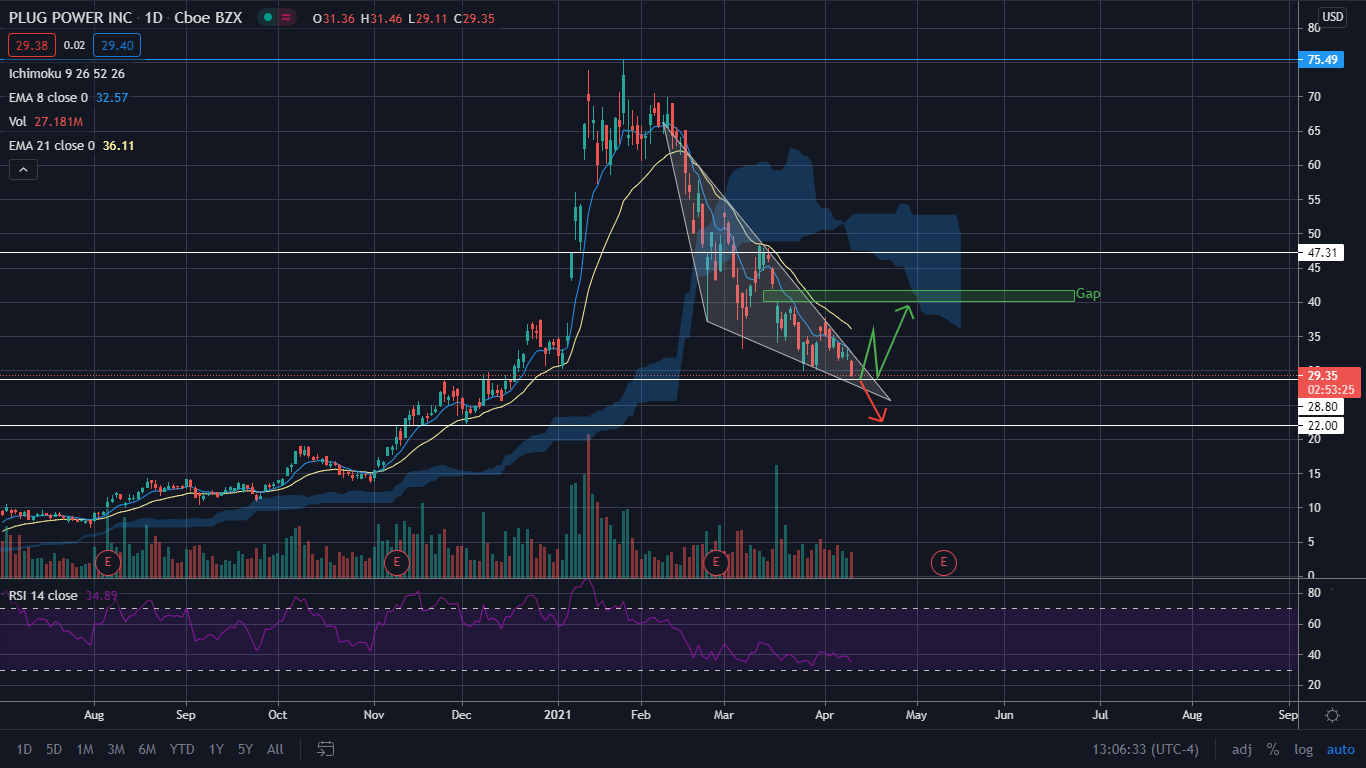This screenshot has width=1366, height=768.
Task: Select the Vol indicator legend
Action: pyautogui.click(x=18, y=121)
